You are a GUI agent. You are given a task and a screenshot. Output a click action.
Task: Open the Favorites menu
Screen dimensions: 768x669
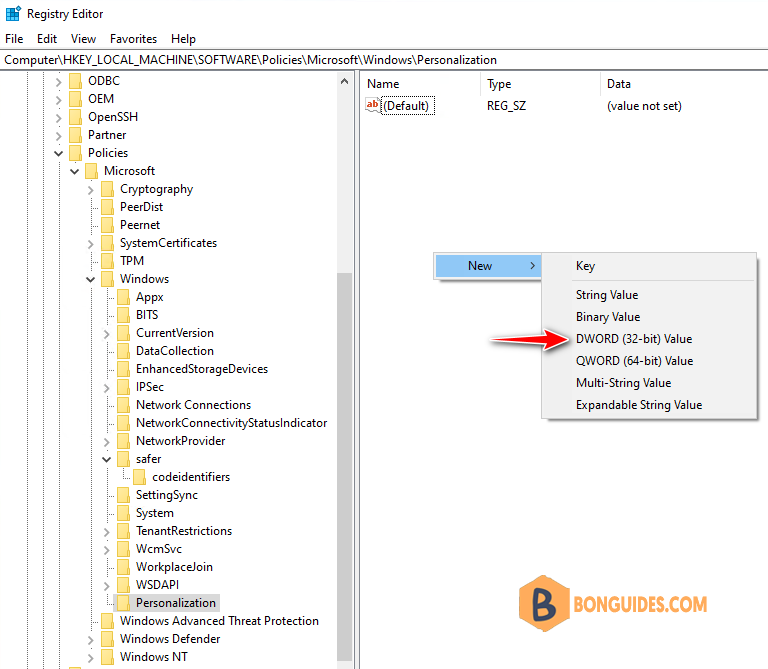pos(133,39)
